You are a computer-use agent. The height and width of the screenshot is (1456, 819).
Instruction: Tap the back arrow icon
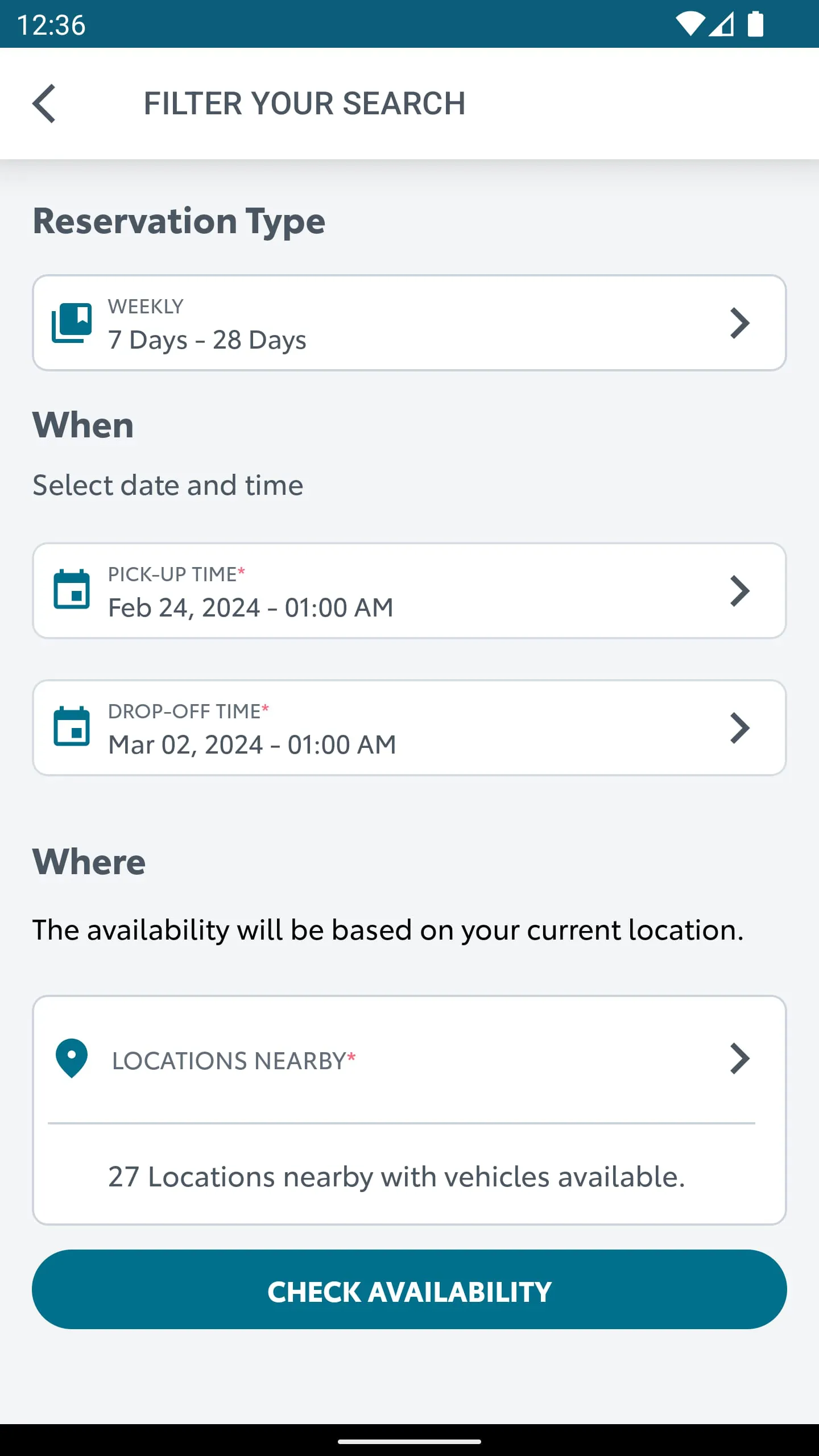(44, 104)
